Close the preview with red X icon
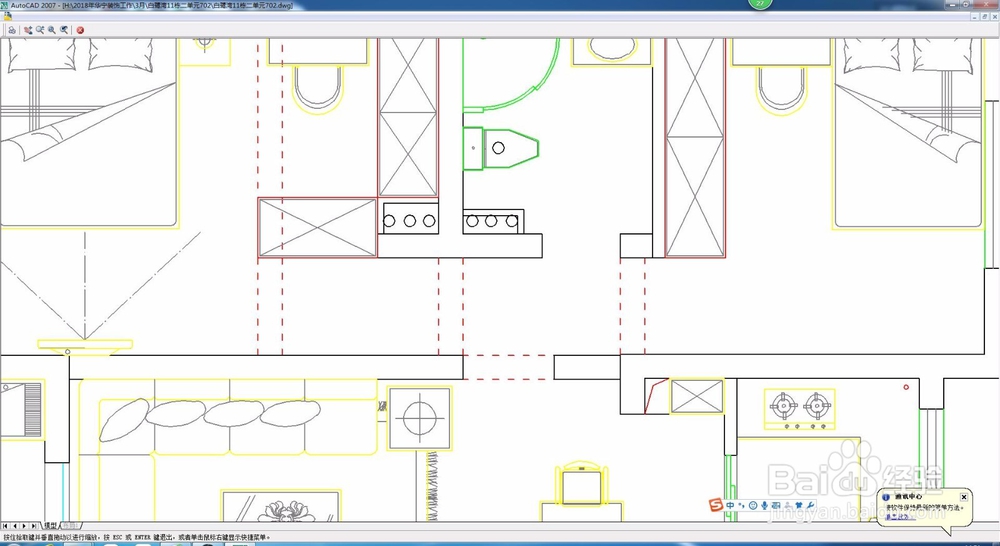Image resolution: width=1000 pixels, height=546 pixels. pyautogui.click(x=80, y=30)
